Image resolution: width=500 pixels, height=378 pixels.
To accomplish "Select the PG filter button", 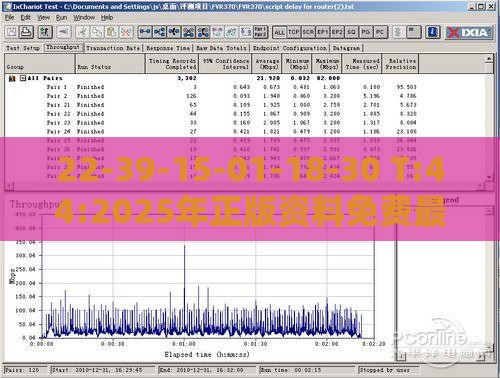I will [366, 32].
